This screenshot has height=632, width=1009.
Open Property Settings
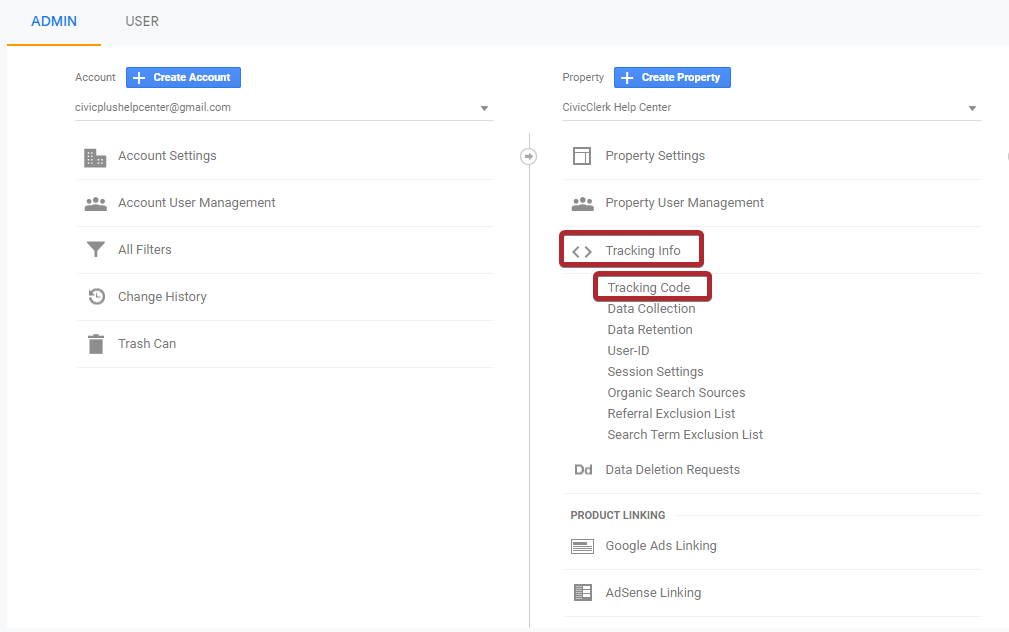point(655,156)
